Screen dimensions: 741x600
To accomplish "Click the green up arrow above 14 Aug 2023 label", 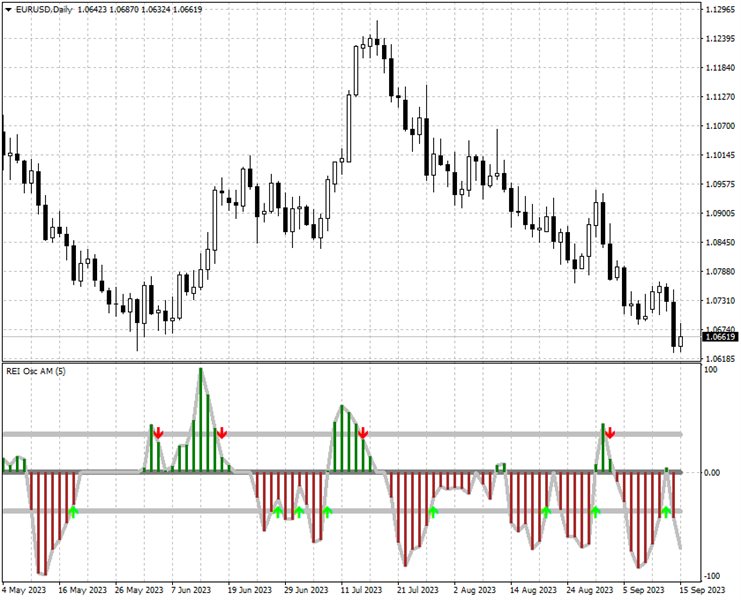I will coord(546,512).
